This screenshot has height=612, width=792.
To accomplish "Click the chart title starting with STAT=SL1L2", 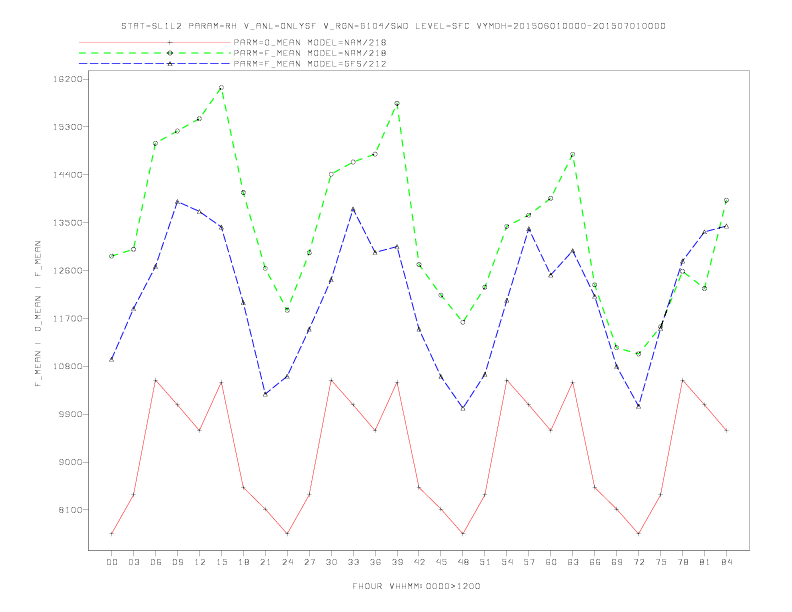I will pyautogui.click(x=393, y=26).
